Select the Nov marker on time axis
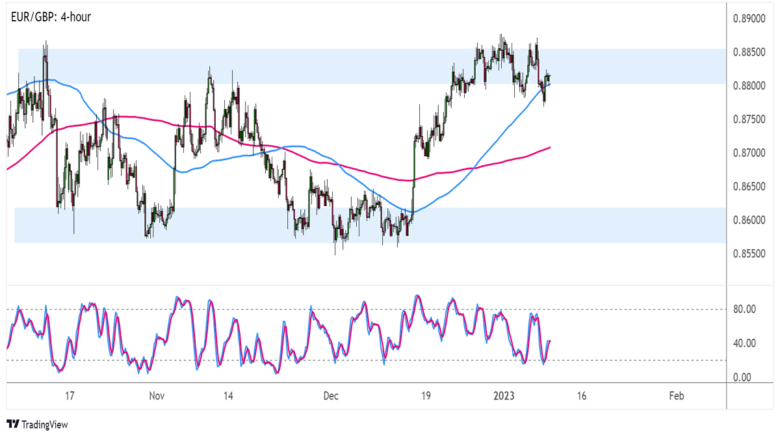 pos(156,395)
